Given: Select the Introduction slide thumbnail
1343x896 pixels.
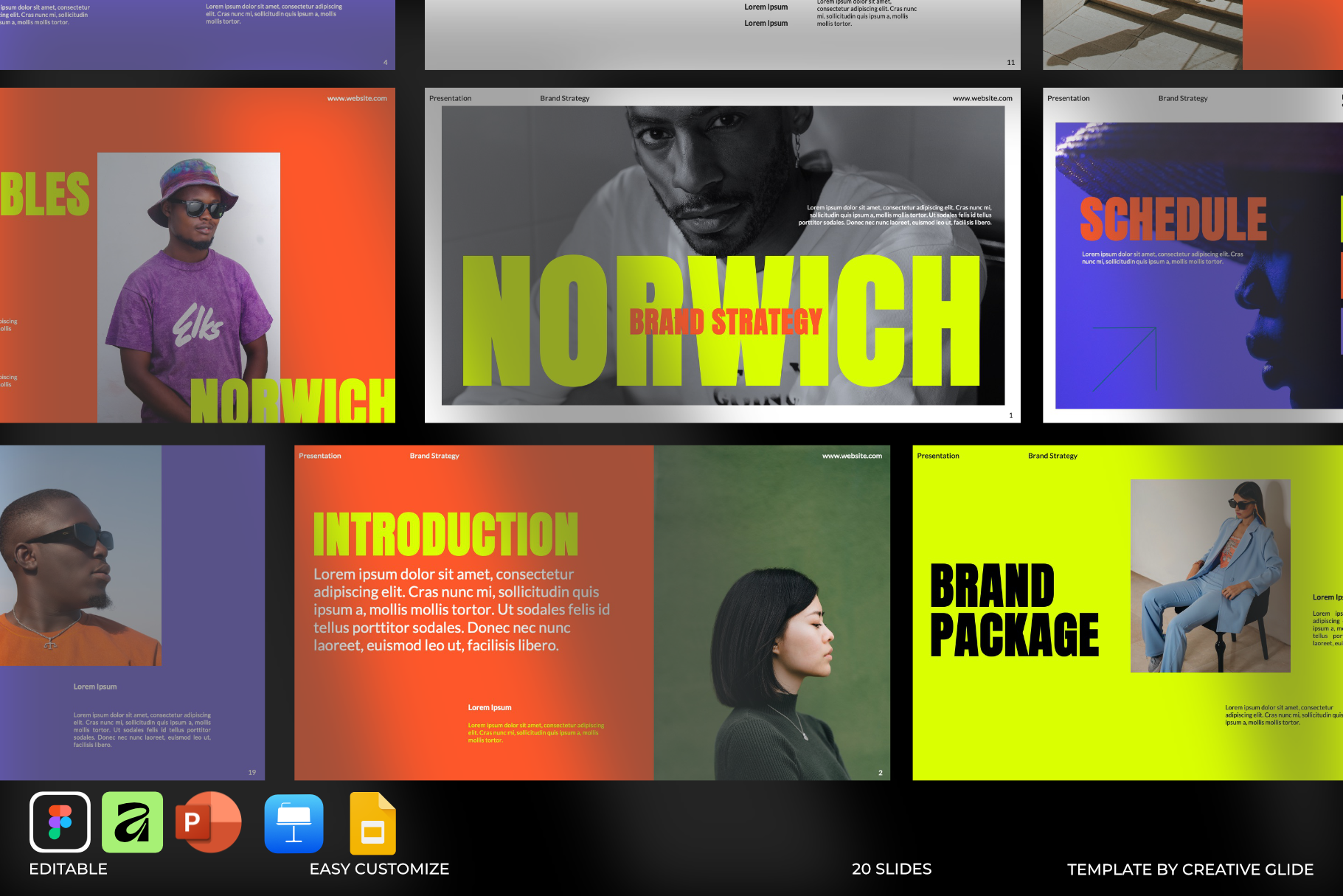Looking at the screenshot, I should [x=591, y=612].
